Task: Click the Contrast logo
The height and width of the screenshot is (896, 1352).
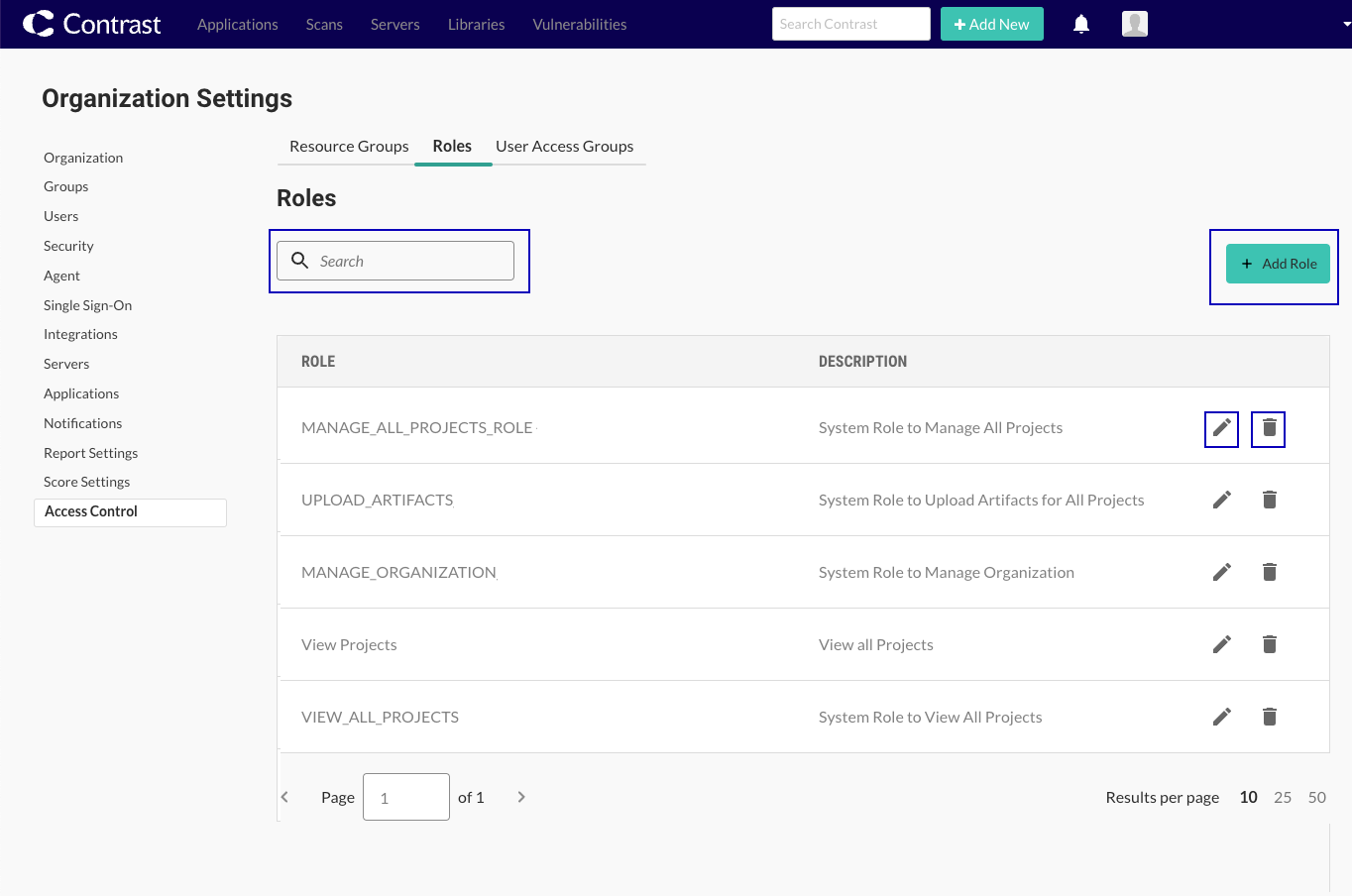Action: pyautogui.click(x=92, y=24)
